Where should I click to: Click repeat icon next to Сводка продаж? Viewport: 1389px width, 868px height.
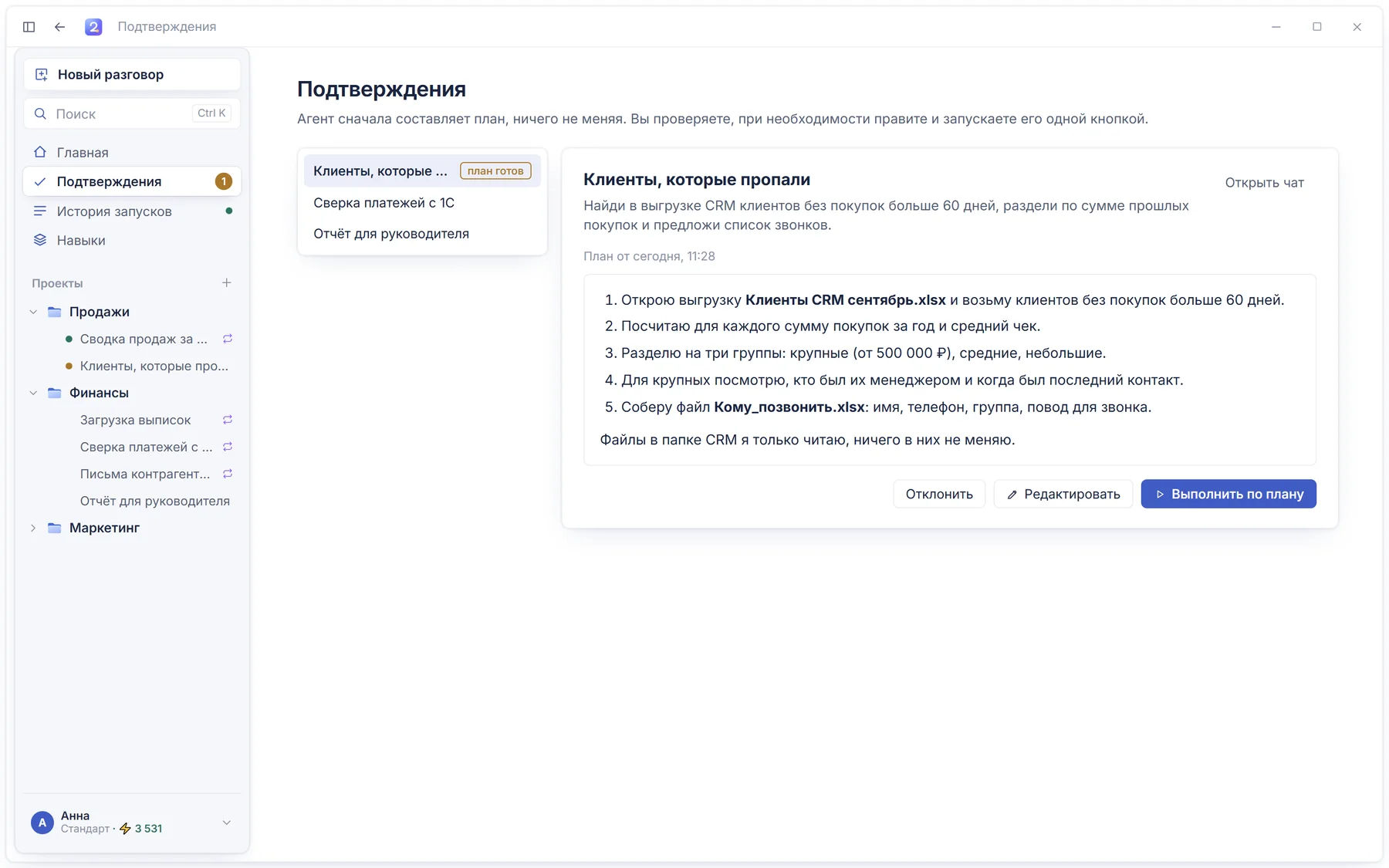pos(228,339)
